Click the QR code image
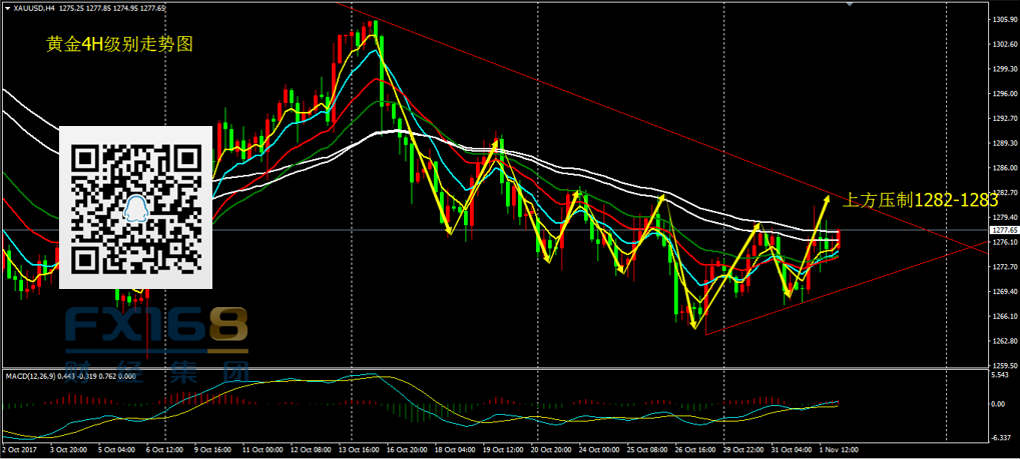Image resolution: width=1020 pixels, height=459 pixels. [136, 207]
